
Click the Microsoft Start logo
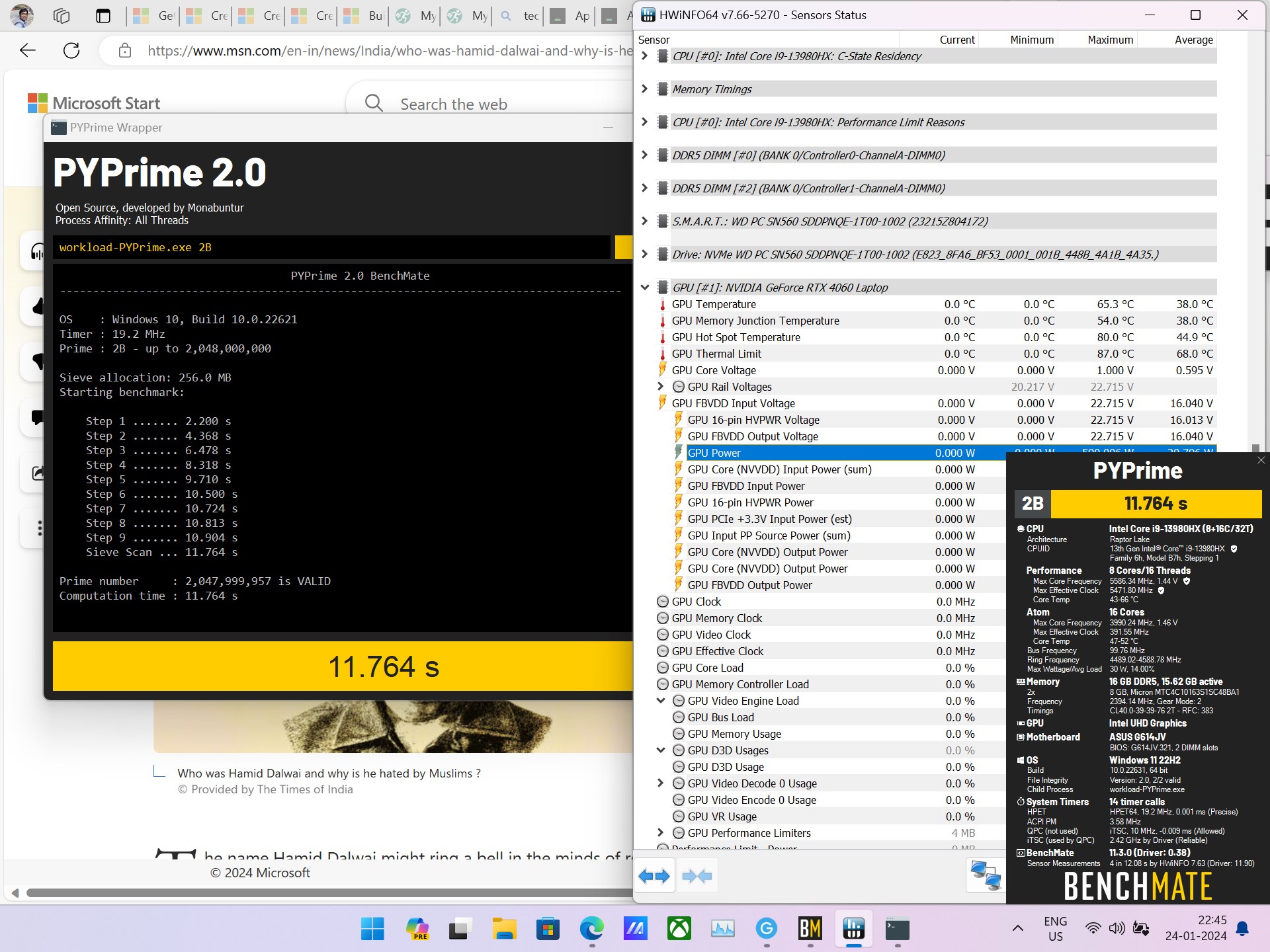point(94,103)
